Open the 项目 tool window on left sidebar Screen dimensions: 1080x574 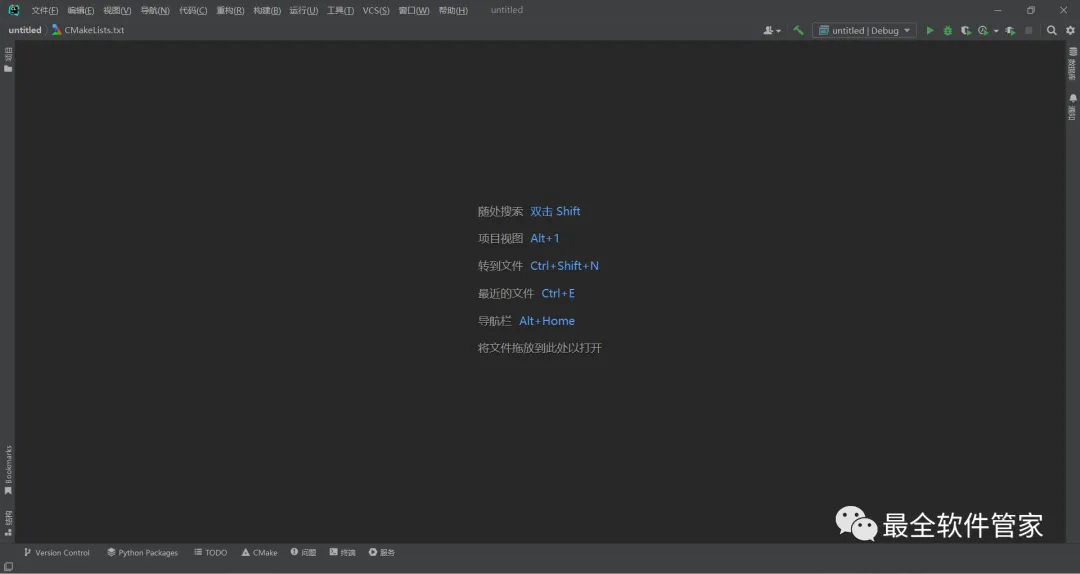pyautogui.click(x=8, y=59)
